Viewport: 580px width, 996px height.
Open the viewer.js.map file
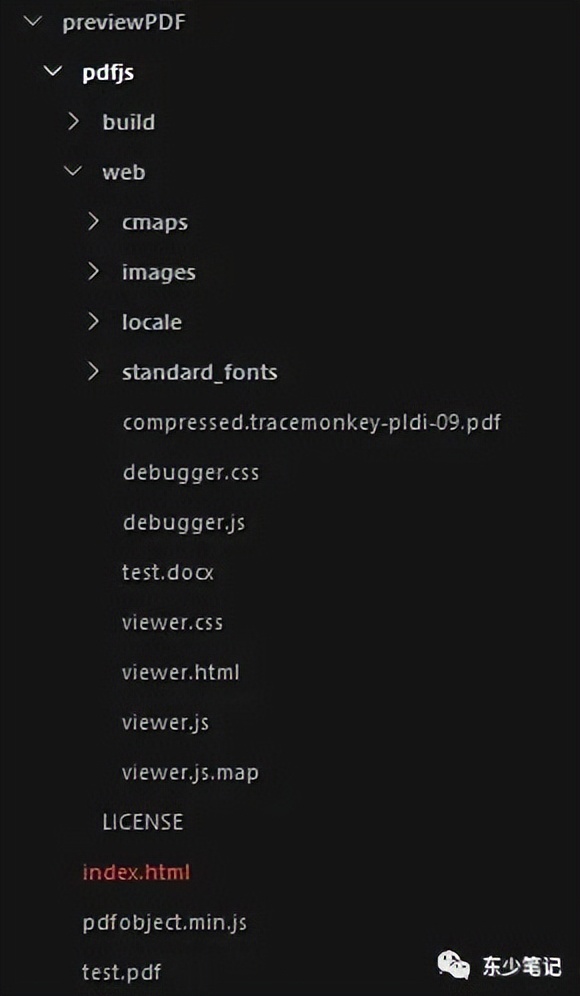tap(190, 772)
